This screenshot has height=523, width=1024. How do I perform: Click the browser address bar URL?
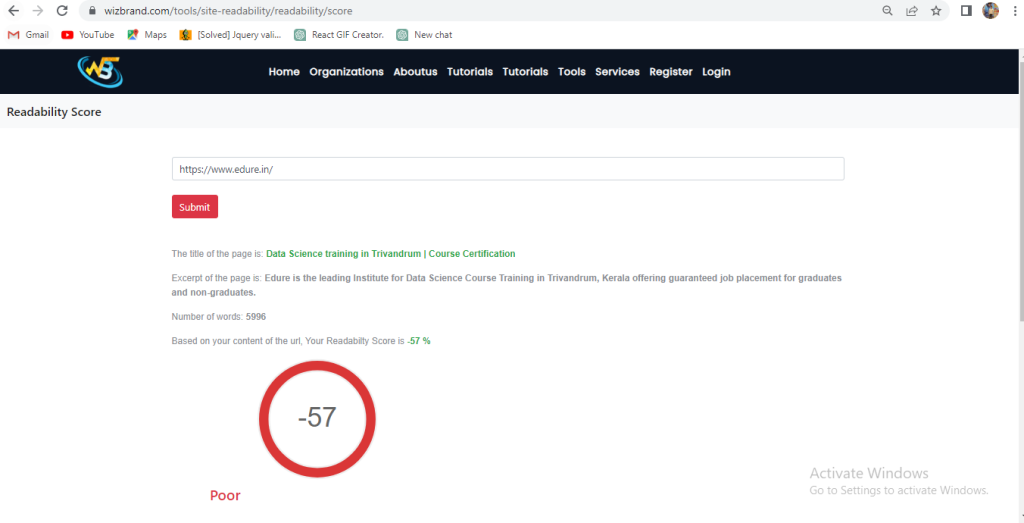coord(228,11)
